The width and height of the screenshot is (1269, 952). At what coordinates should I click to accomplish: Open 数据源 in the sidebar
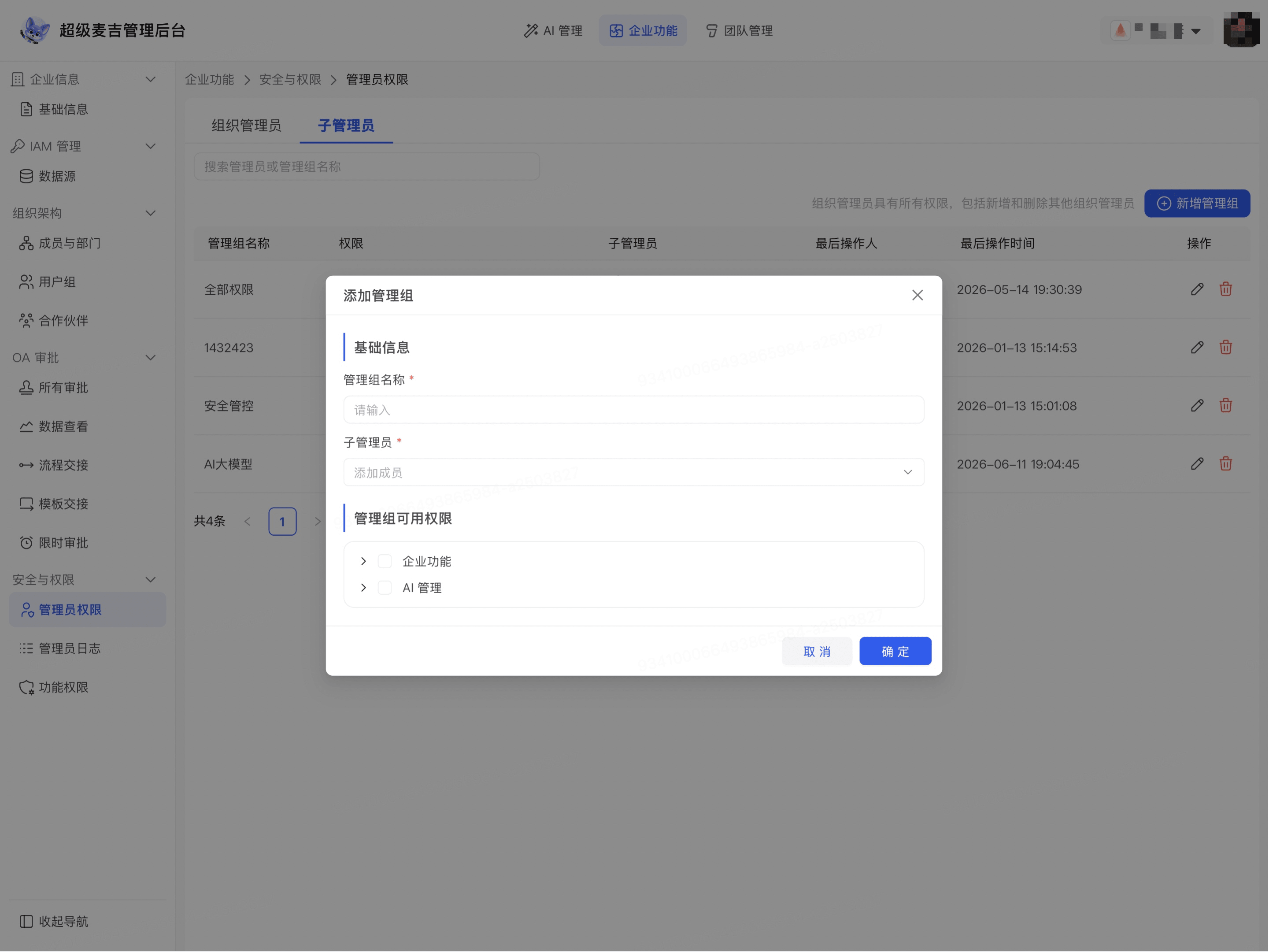(87, 176)
